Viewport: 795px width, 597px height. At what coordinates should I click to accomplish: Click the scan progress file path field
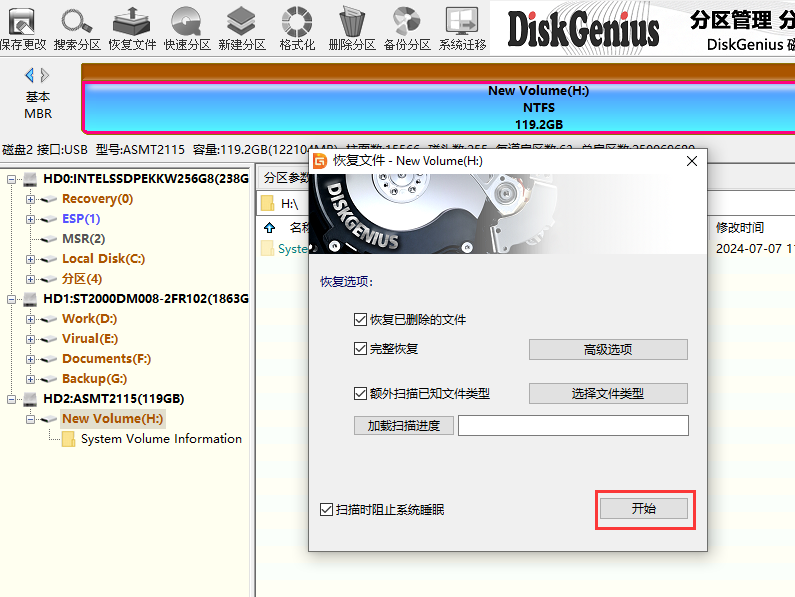(573, 426)
